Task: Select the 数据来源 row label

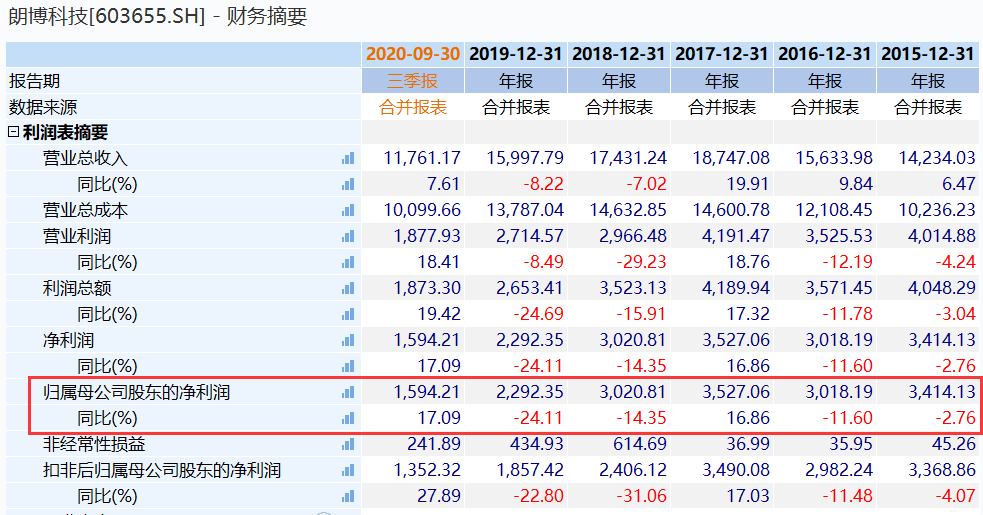Action: [43, 107]
